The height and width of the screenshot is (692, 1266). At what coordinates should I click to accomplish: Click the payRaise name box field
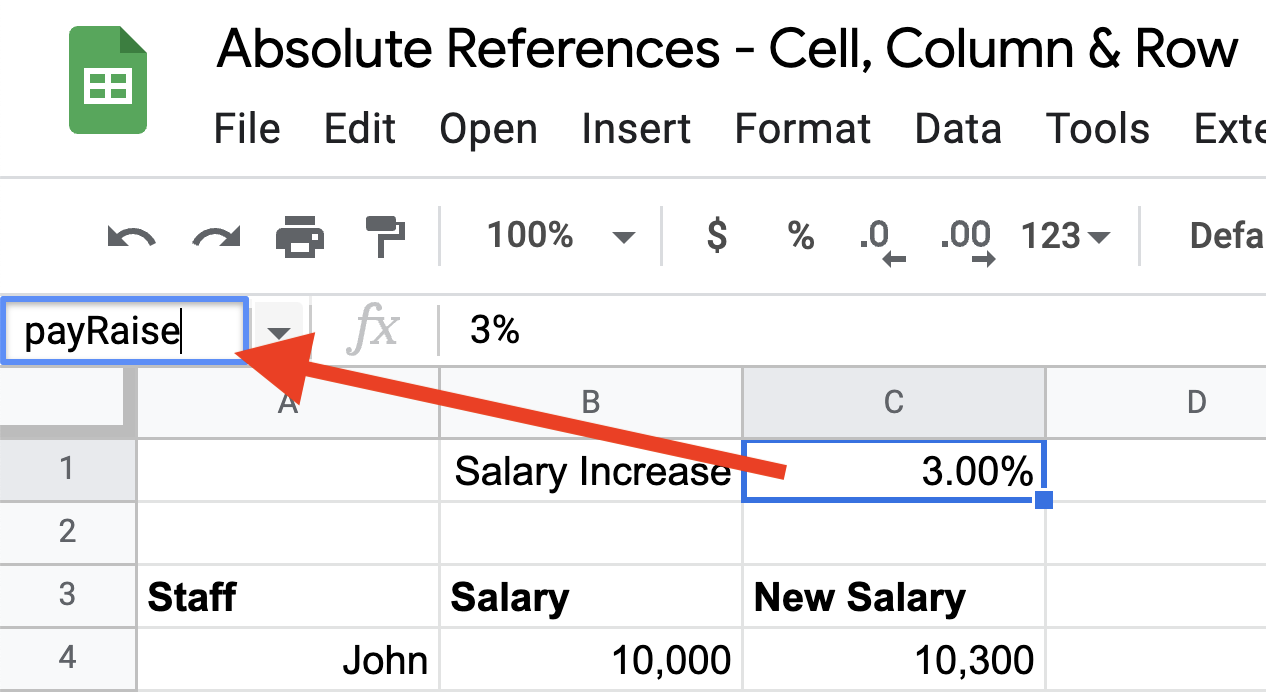point(120,330)
